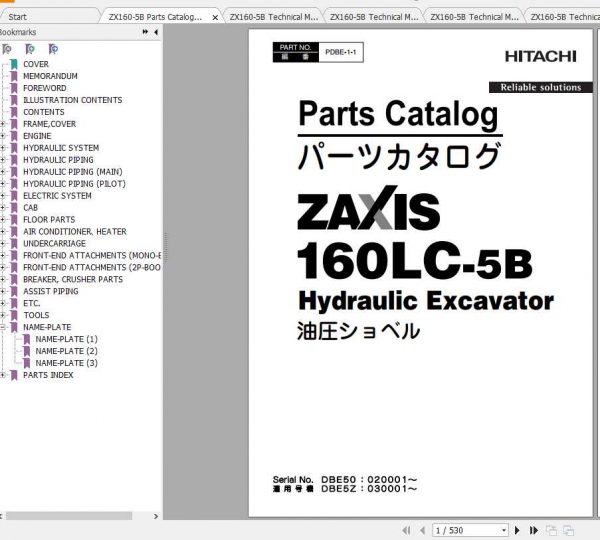This screenshot has width=600, height=540.
Task: Open the NAME-PLATE (3) bookmark
Action: tap(67, 363)
